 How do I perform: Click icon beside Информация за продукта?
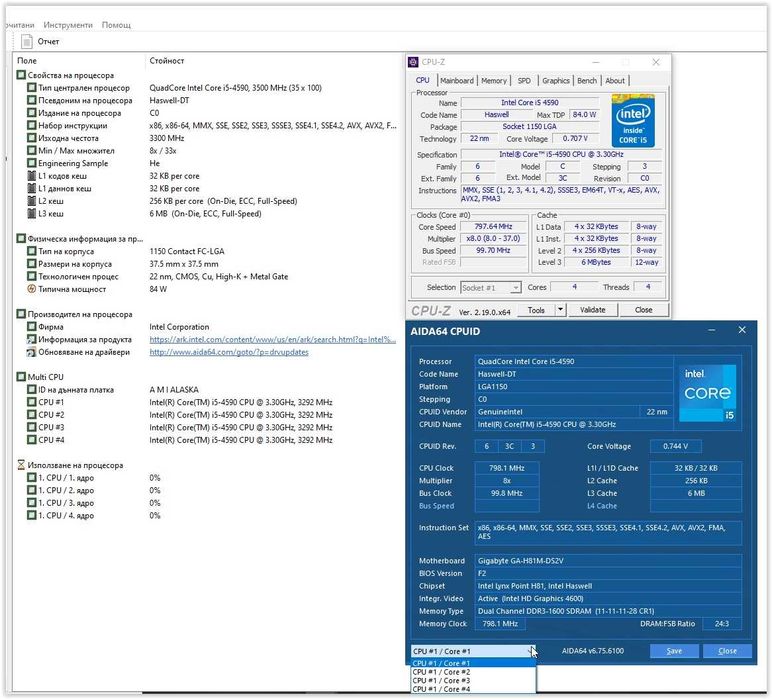[x=32, y=339]
